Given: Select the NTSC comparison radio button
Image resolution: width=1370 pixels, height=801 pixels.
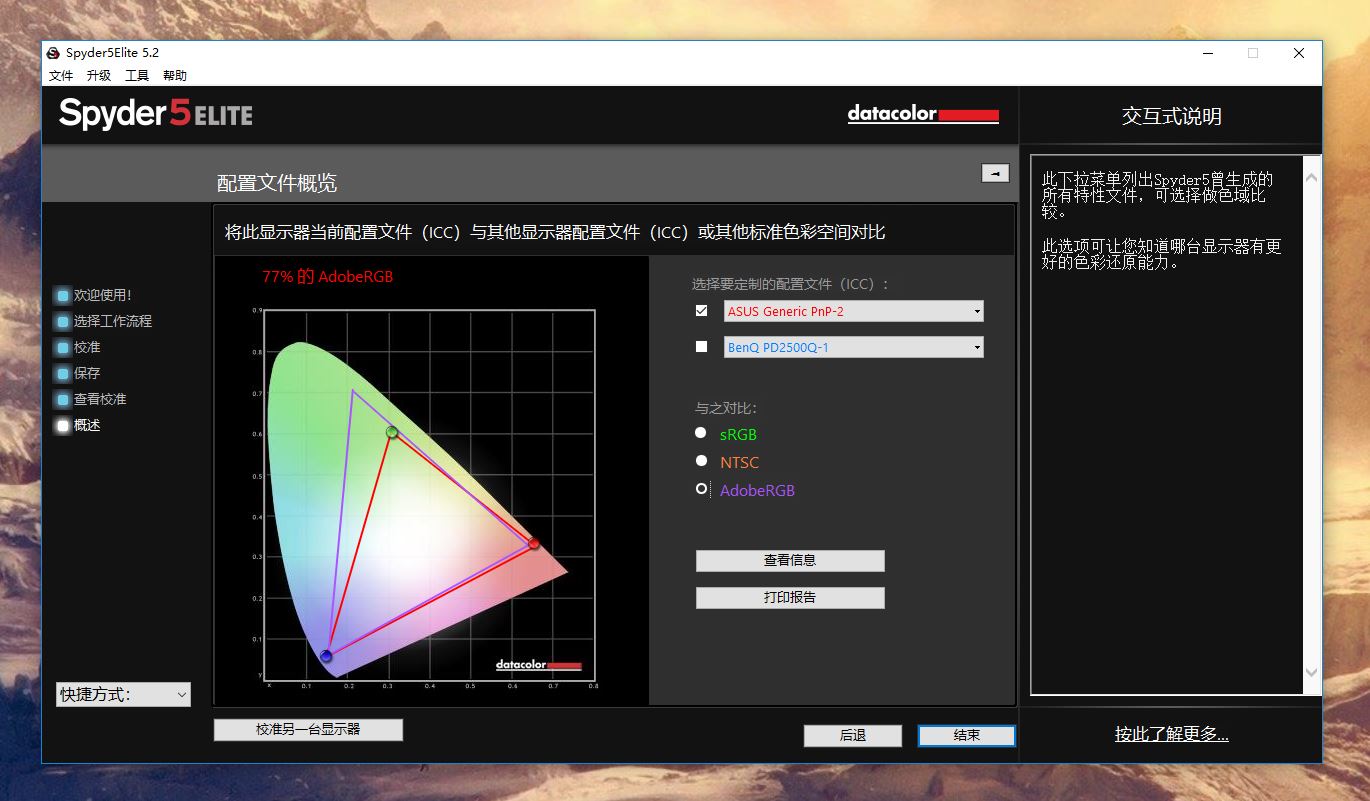Looking at the screenshot, I should click(701, 461).
